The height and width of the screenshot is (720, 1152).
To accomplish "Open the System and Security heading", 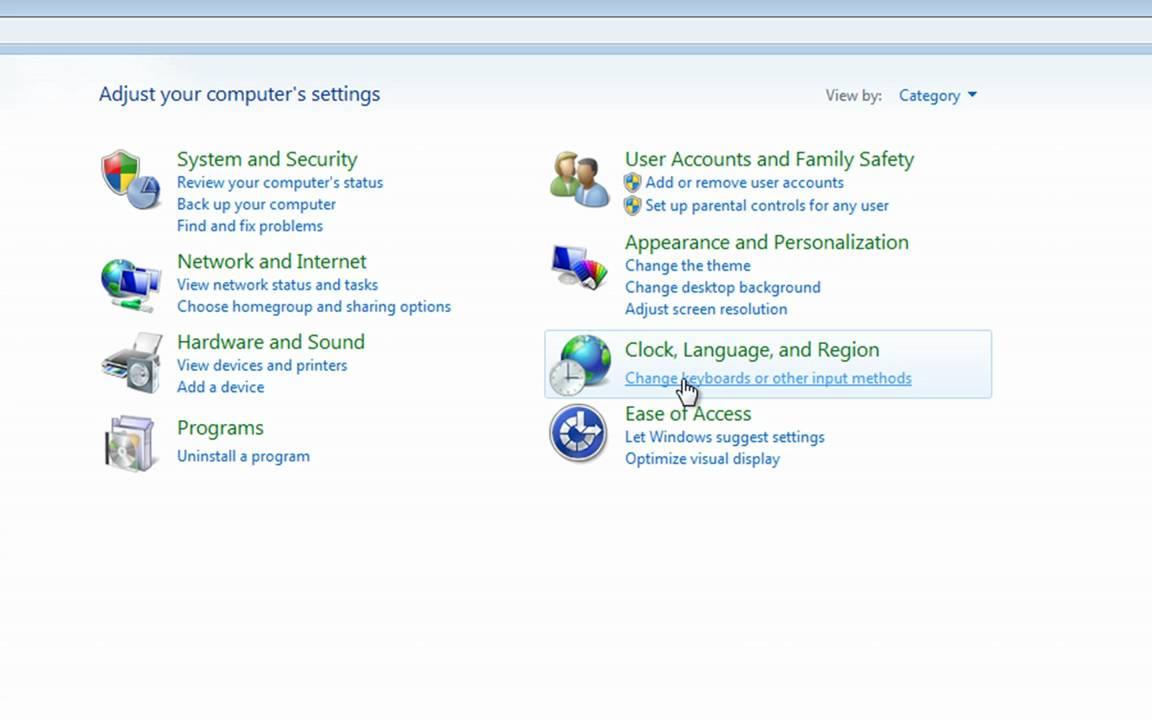I will (x=267, y=159).
